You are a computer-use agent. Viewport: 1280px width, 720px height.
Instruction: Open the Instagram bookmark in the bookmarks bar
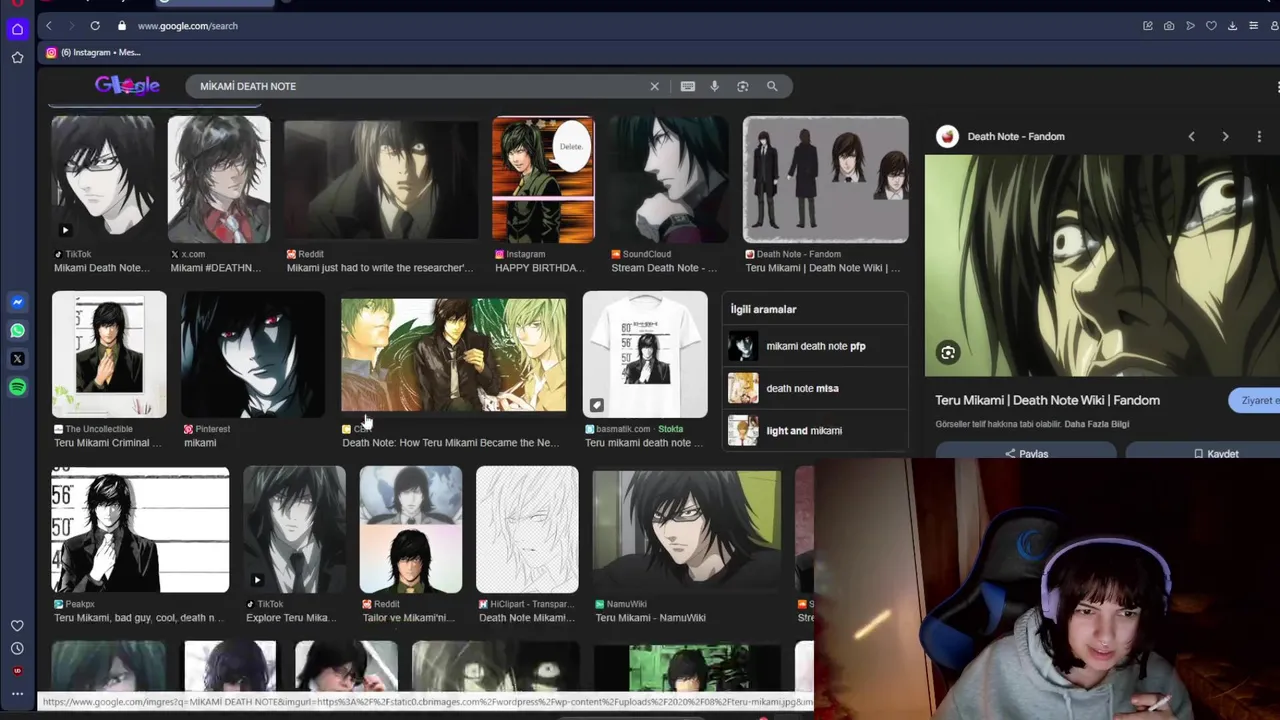point(93,52)
